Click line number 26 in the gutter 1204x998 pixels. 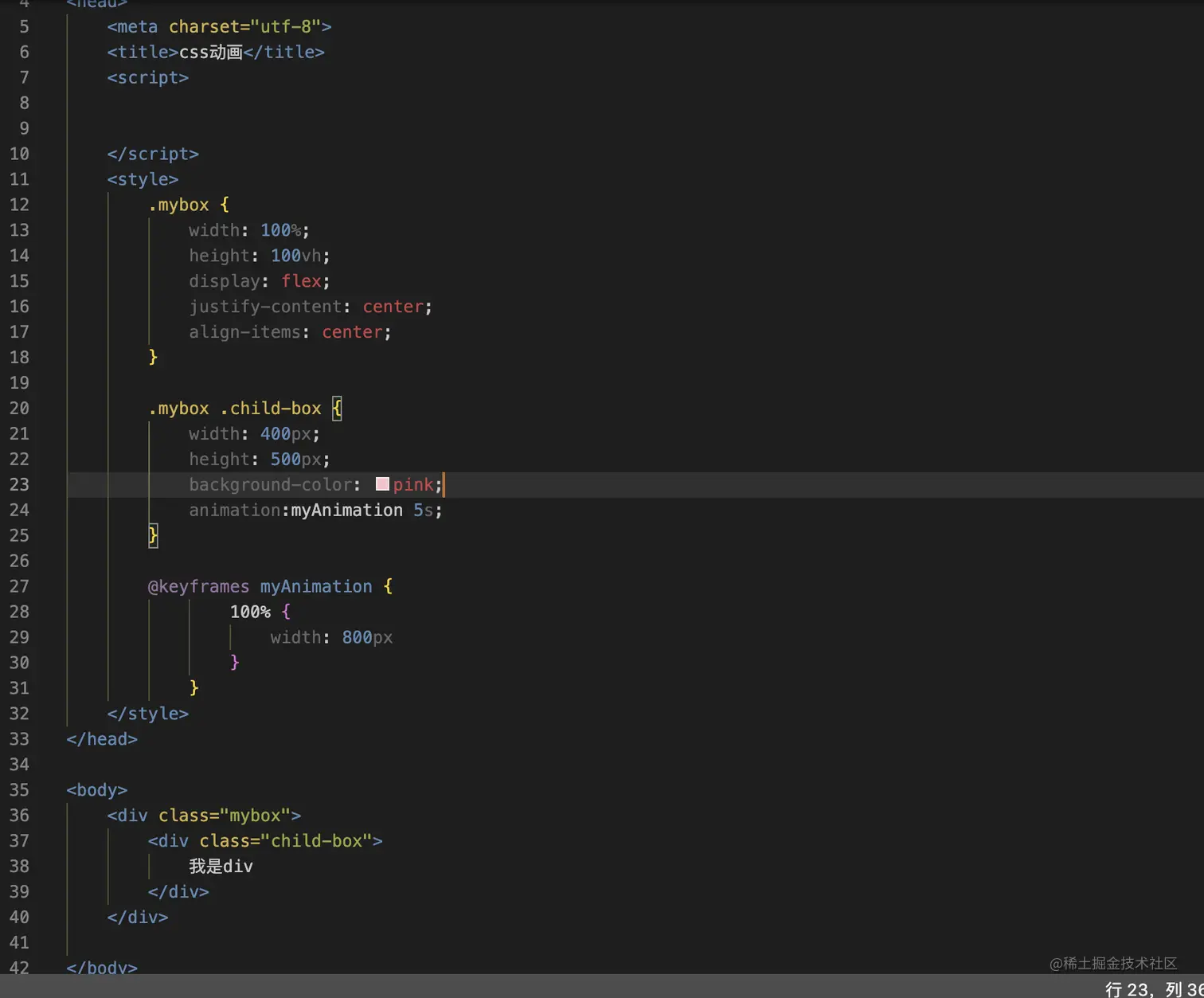point(19,561)
